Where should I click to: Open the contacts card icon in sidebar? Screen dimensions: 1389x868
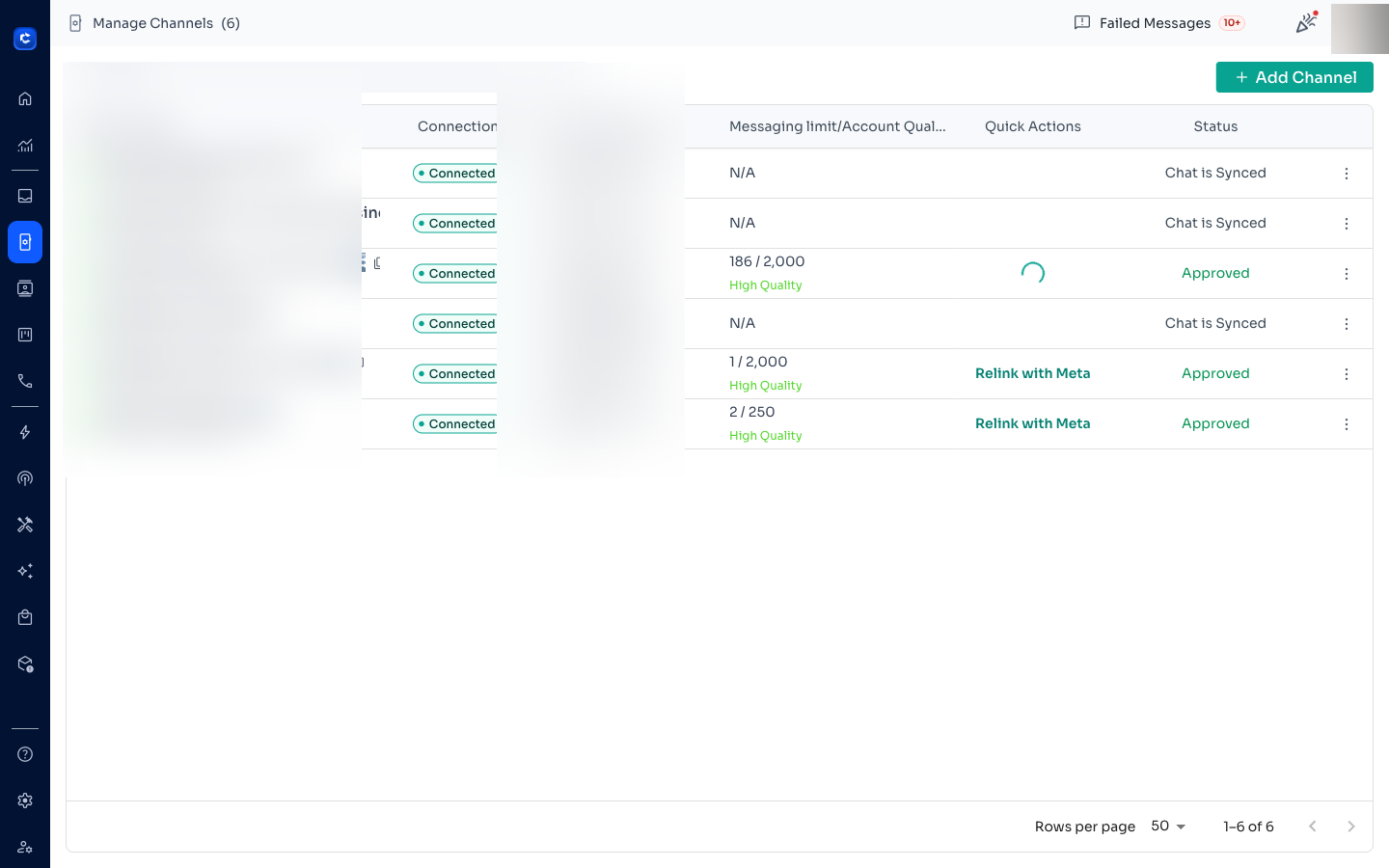pos(25,288)
